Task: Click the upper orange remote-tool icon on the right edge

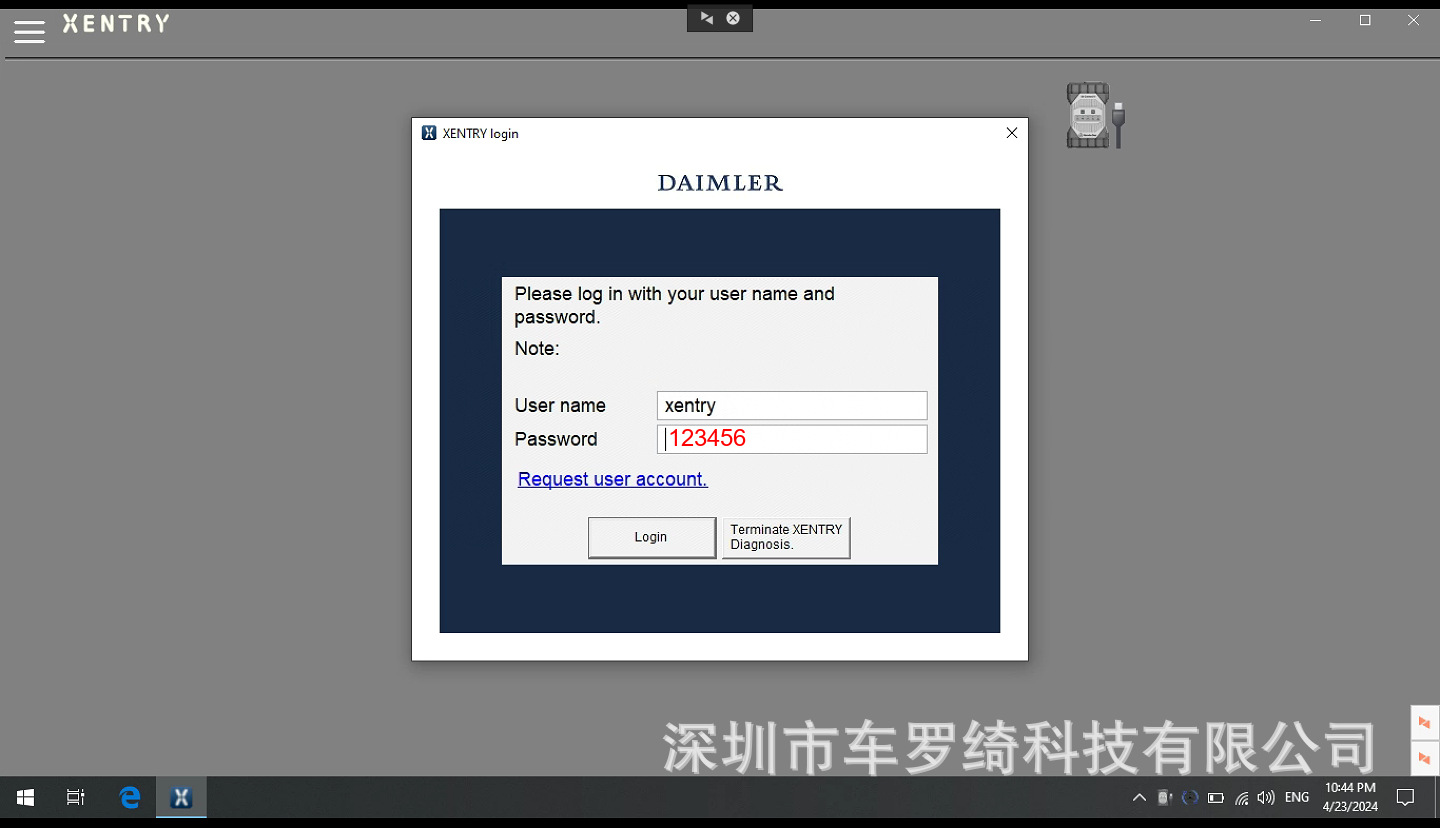Action: point(1425,723)
